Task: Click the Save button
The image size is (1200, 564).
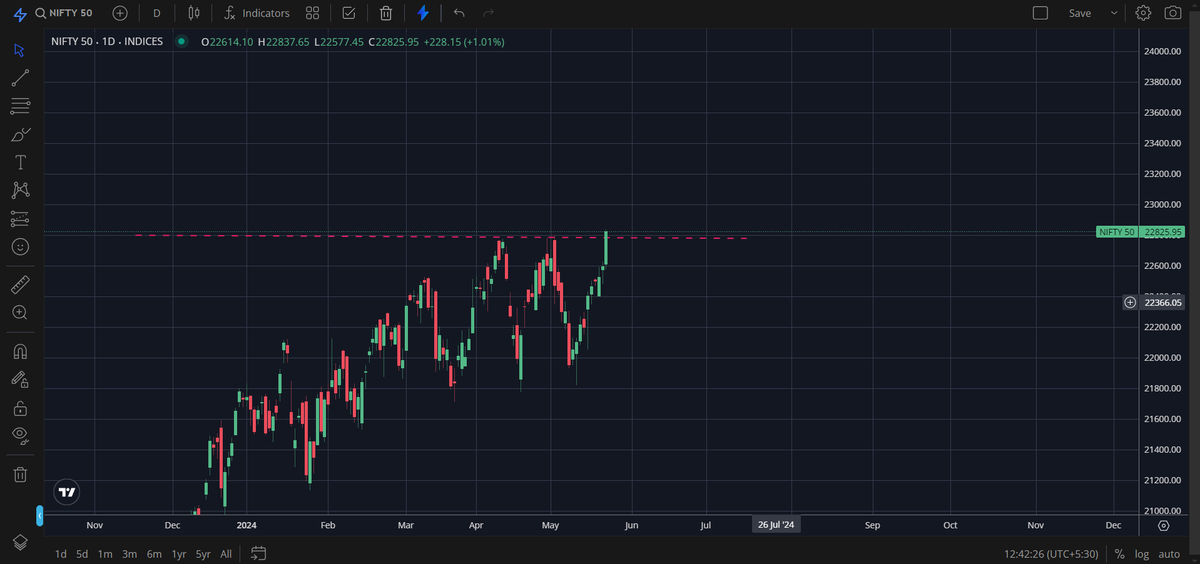Action: 1080,13
